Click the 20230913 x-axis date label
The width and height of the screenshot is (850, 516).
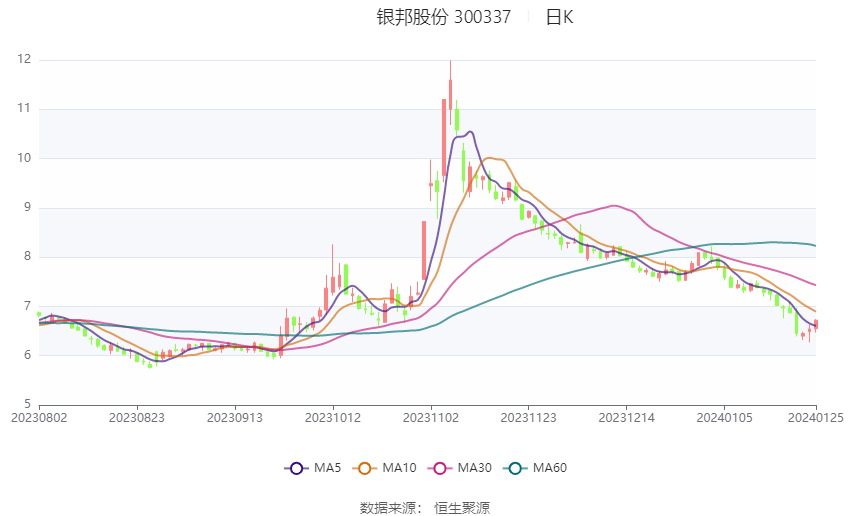point(235,418)
